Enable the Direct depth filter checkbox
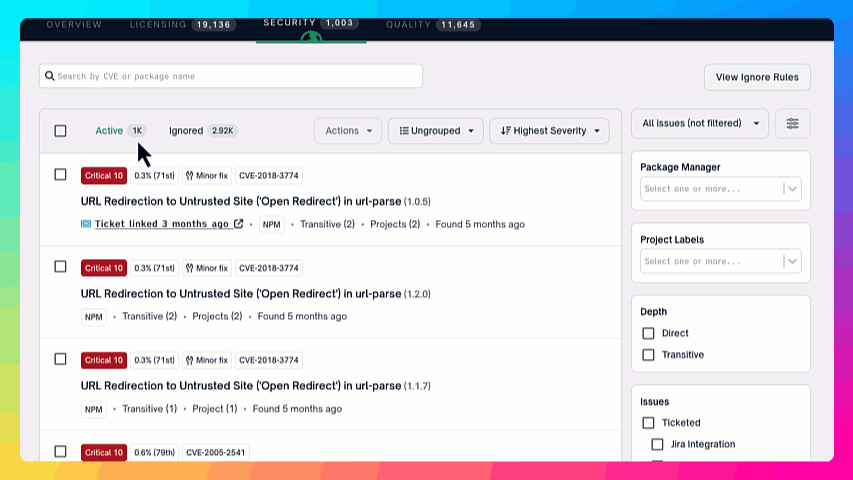This screenshot has height=480, width=853. [x=648, y=333]
